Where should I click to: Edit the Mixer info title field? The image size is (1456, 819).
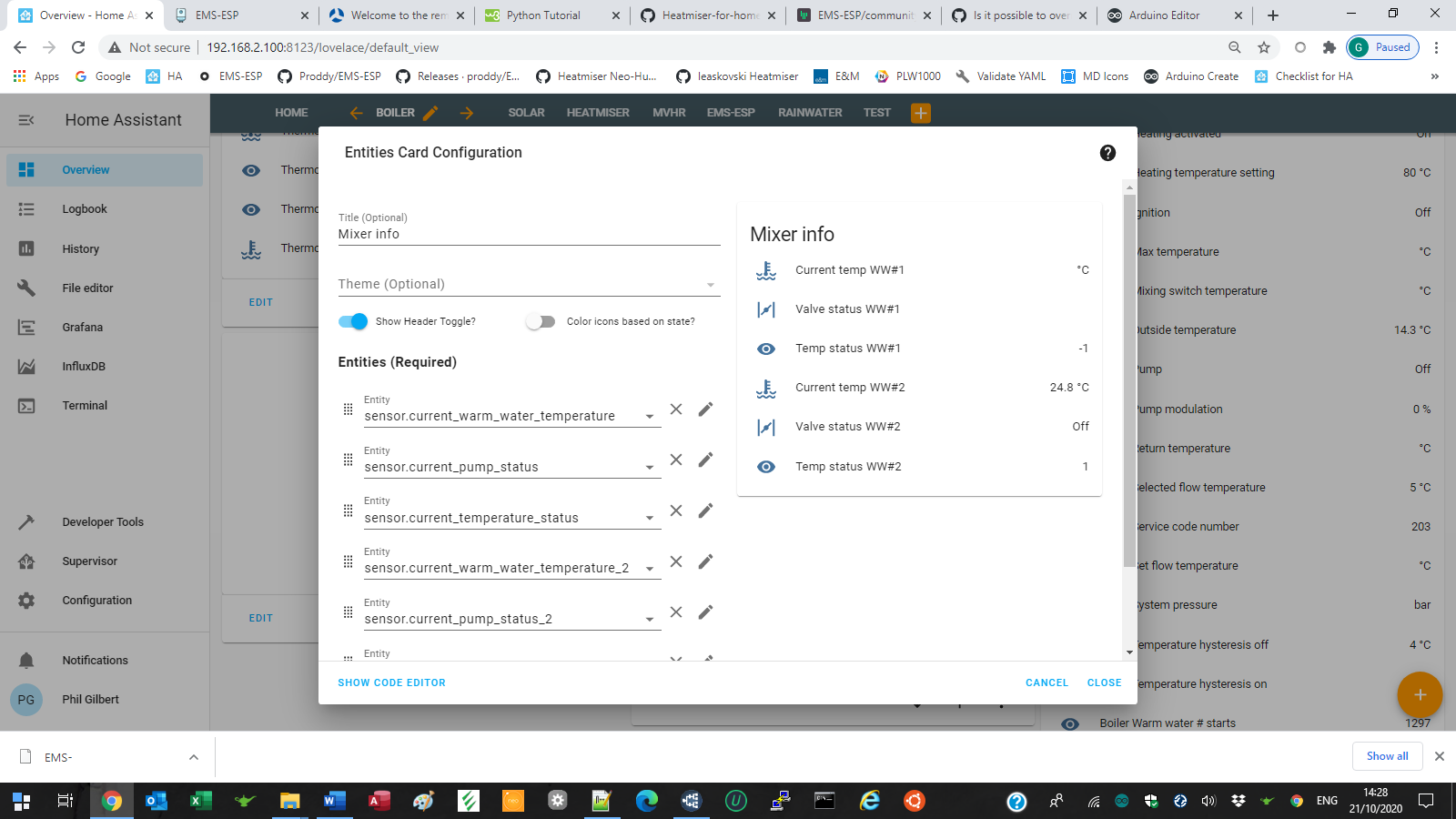529,234
